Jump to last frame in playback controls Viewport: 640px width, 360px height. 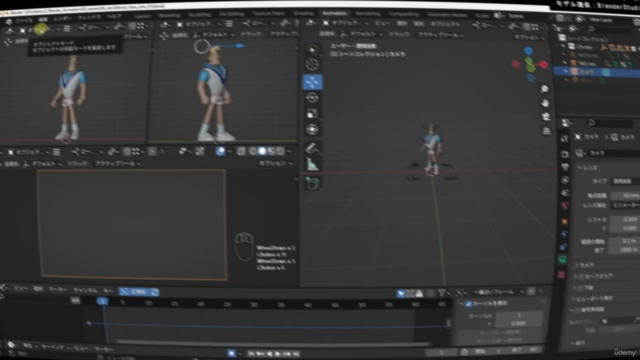296,354
